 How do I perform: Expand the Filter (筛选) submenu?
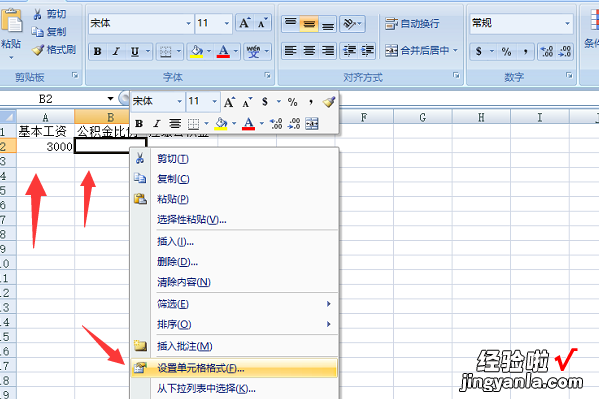point(234,304)
